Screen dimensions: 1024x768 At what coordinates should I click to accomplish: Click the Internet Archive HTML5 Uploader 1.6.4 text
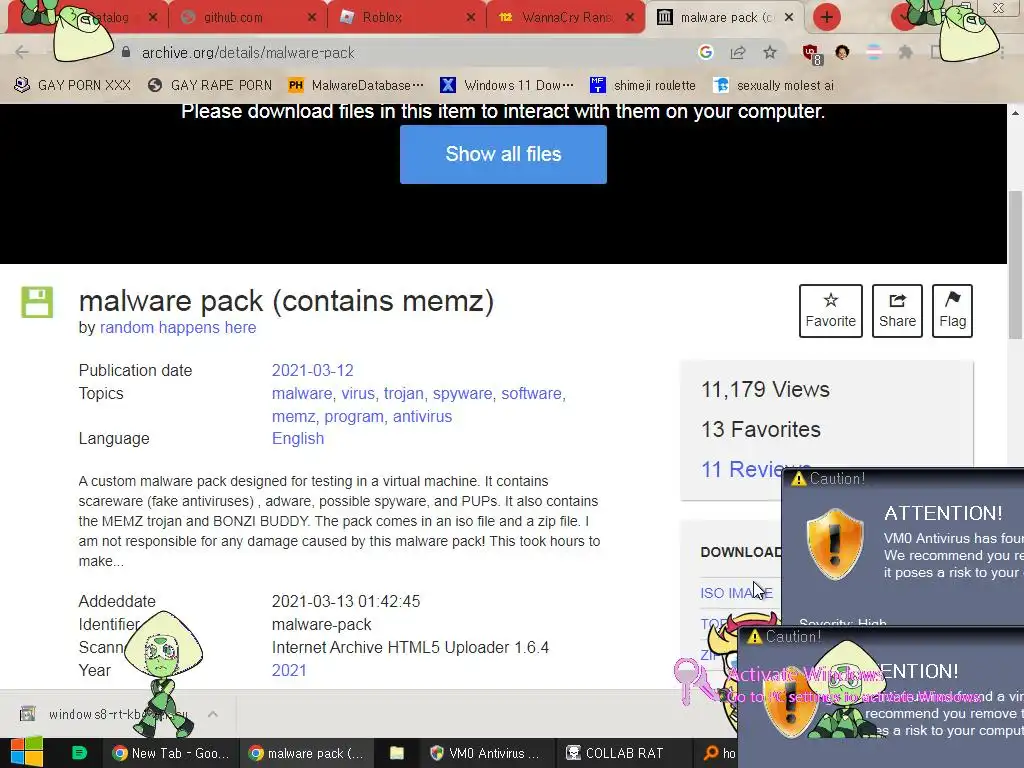(410, 647)
